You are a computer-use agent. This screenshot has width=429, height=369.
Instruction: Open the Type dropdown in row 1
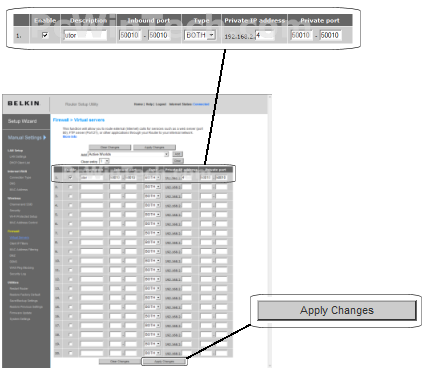pos(152,178)
